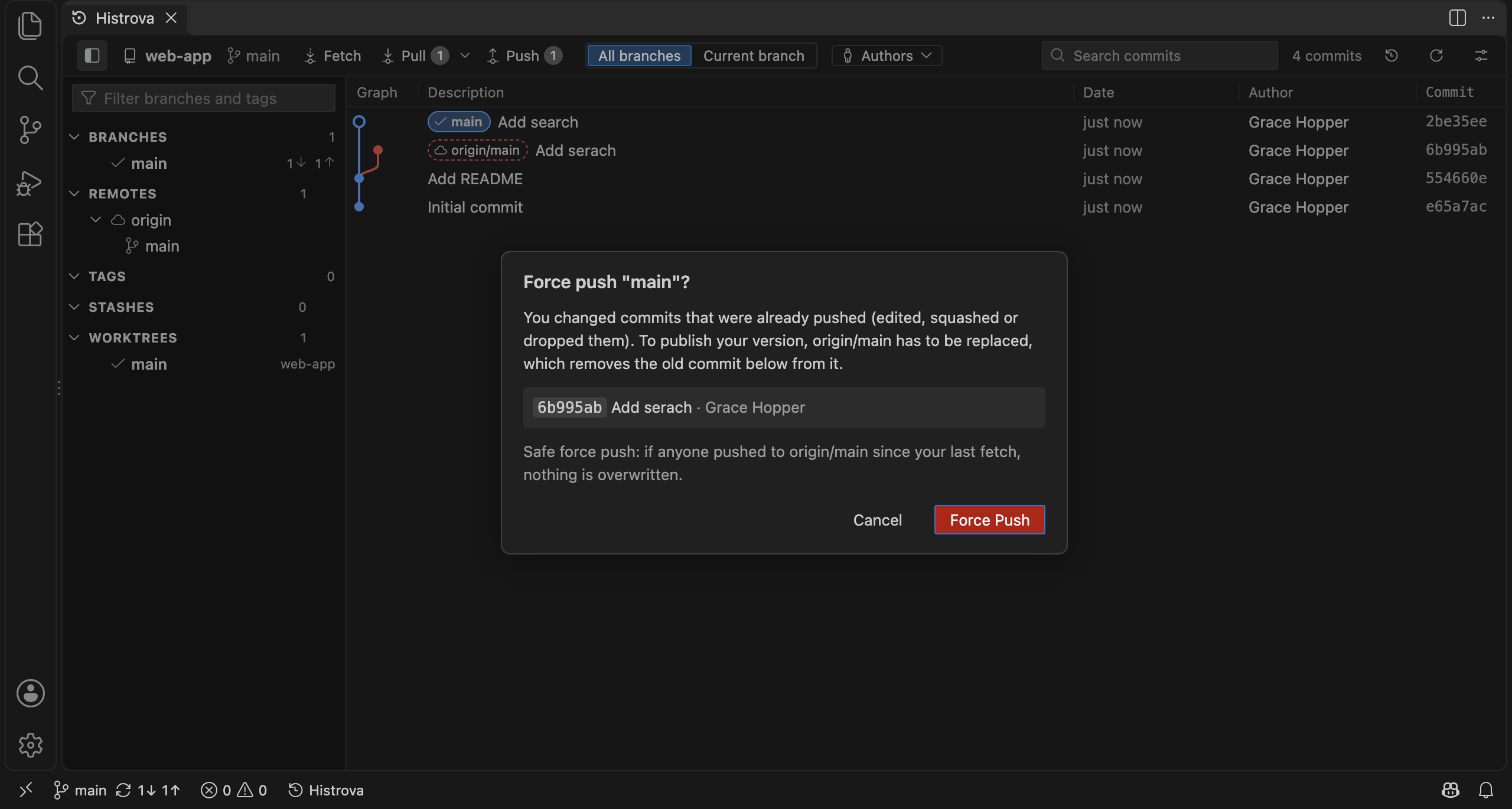Select the Current branch filter
This screenshot has height=809, width=1512.
click(x=754, y=56)
